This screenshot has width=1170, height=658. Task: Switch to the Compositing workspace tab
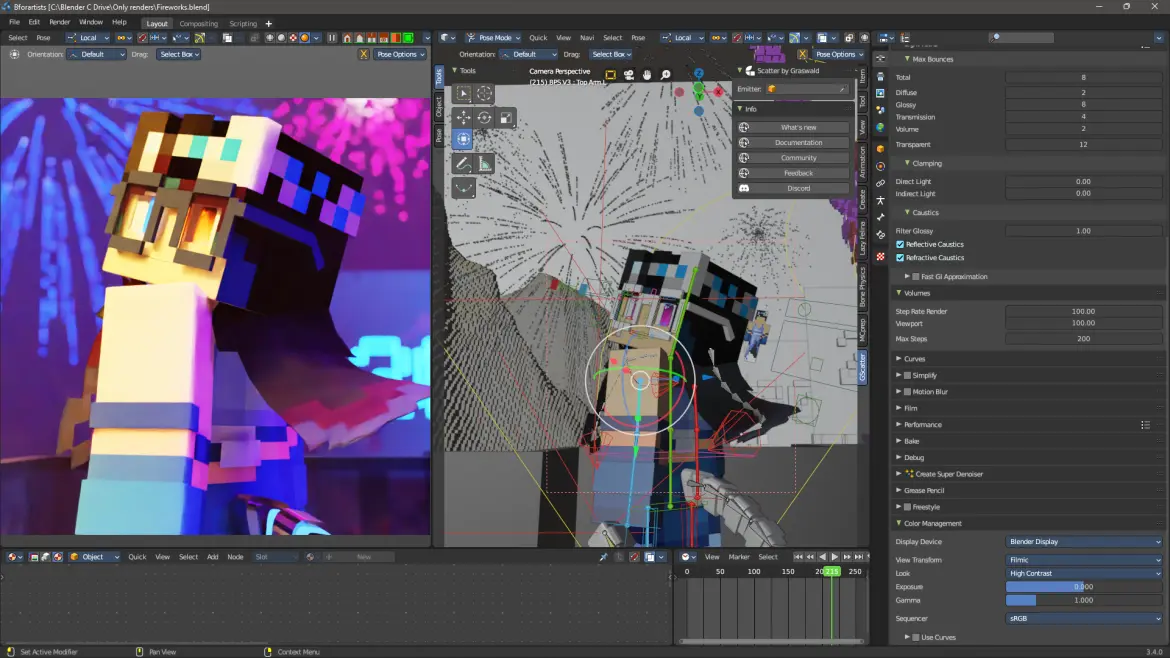point(199,23)
